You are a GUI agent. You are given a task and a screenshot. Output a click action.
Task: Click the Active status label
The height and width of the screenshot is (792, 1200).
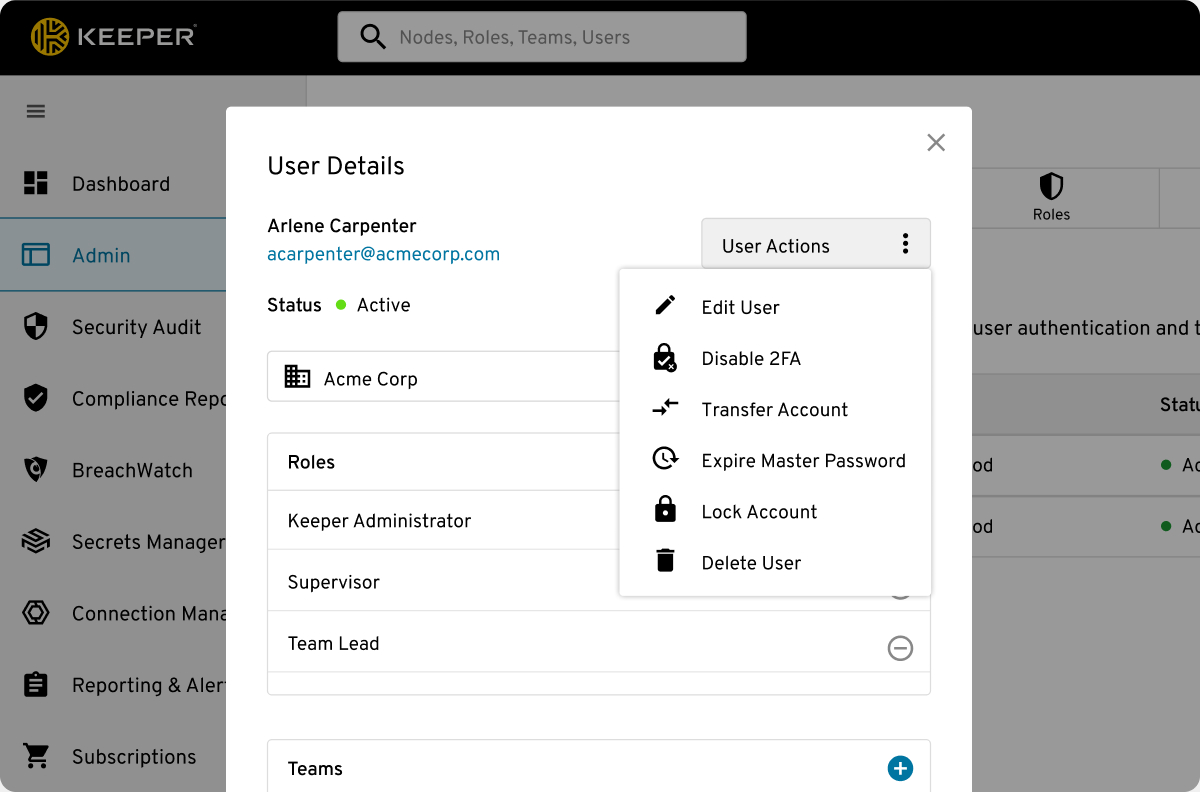(x=383, y=305)
